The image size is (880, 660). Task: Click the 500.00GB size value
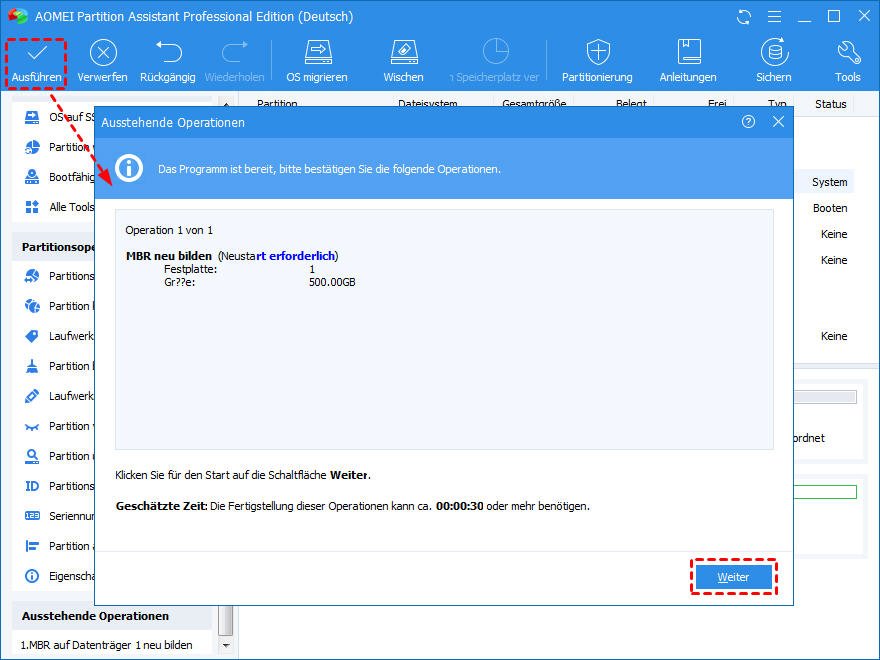pyautogui.click(x=332, y=282)
